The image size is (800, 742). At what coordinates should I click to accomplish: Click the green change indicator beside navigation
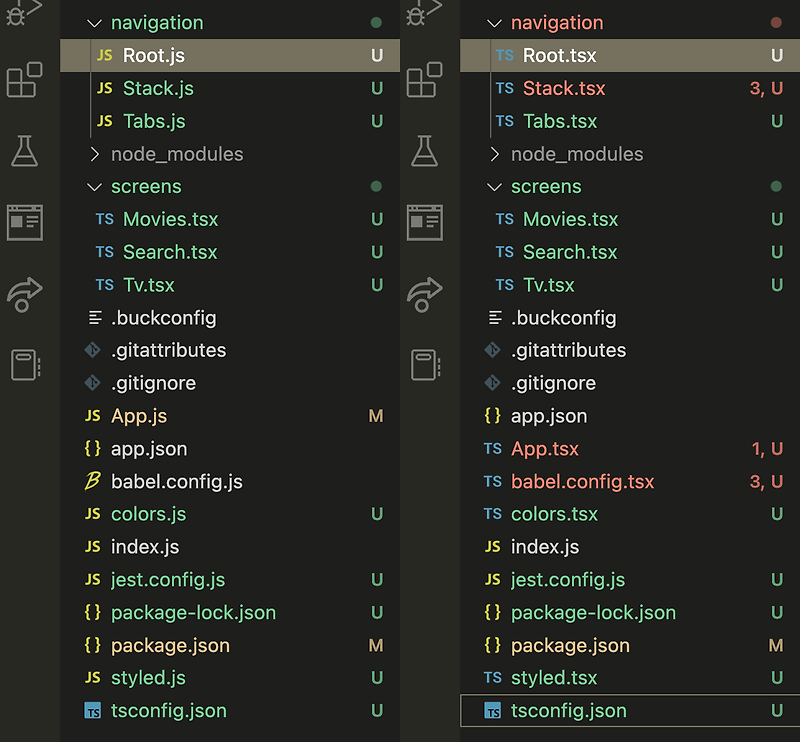pyautogui.click(x=378, y=21)
